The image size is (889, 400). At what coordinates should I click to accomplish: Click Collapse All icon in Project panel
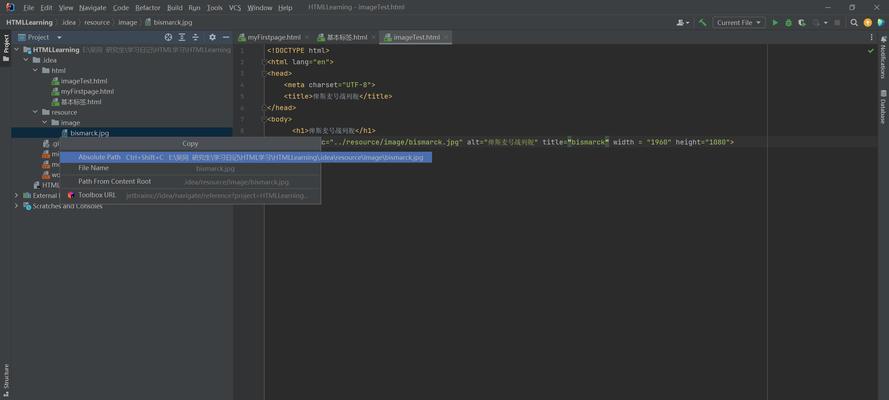pyautogui.click(x=196, y=37)
